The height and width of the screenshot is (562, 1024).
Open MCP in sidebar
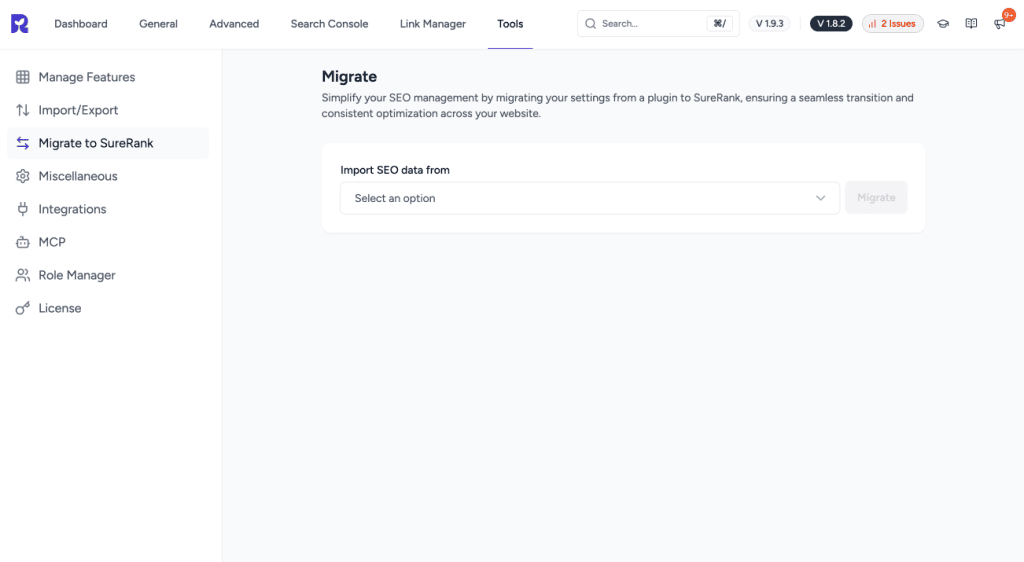pos(108,242)
